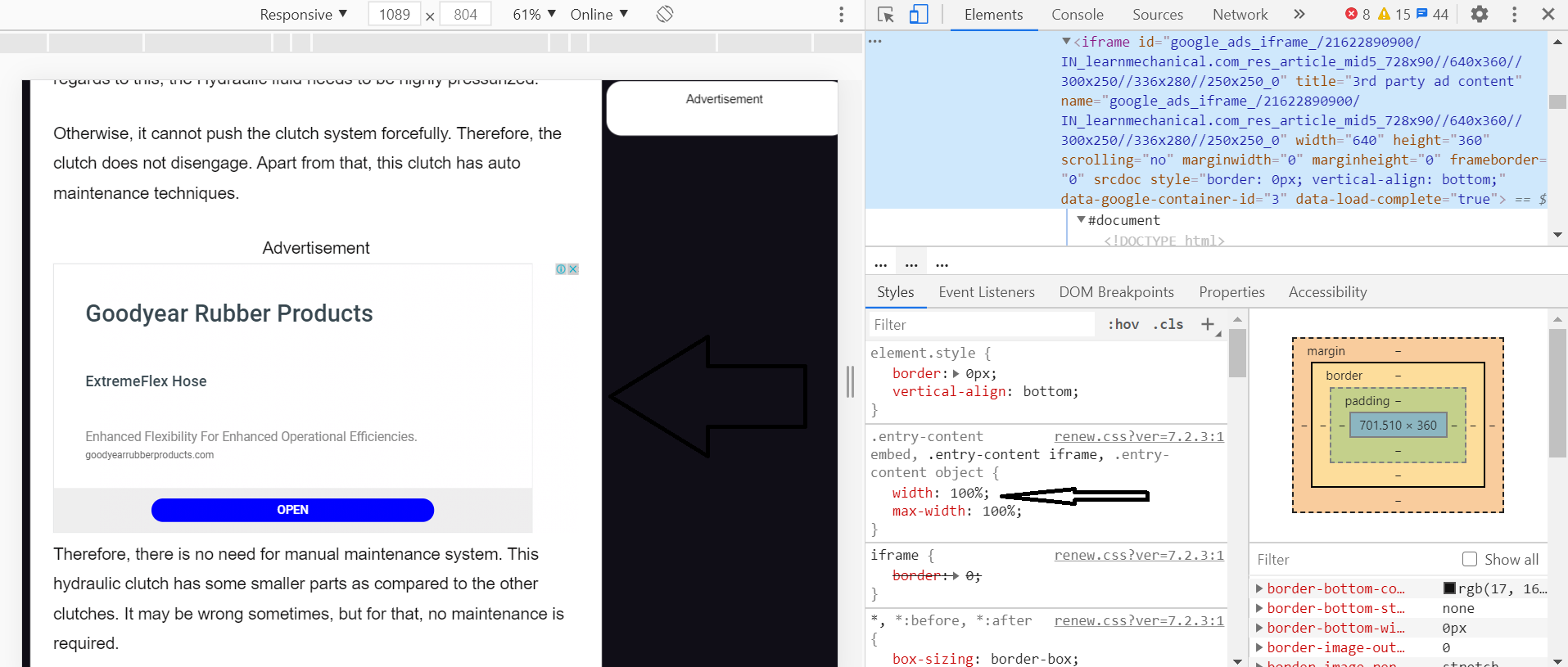
Task: Click first breadcrumb ellipsis above Styles tab
Action: (x=881, y=264)
